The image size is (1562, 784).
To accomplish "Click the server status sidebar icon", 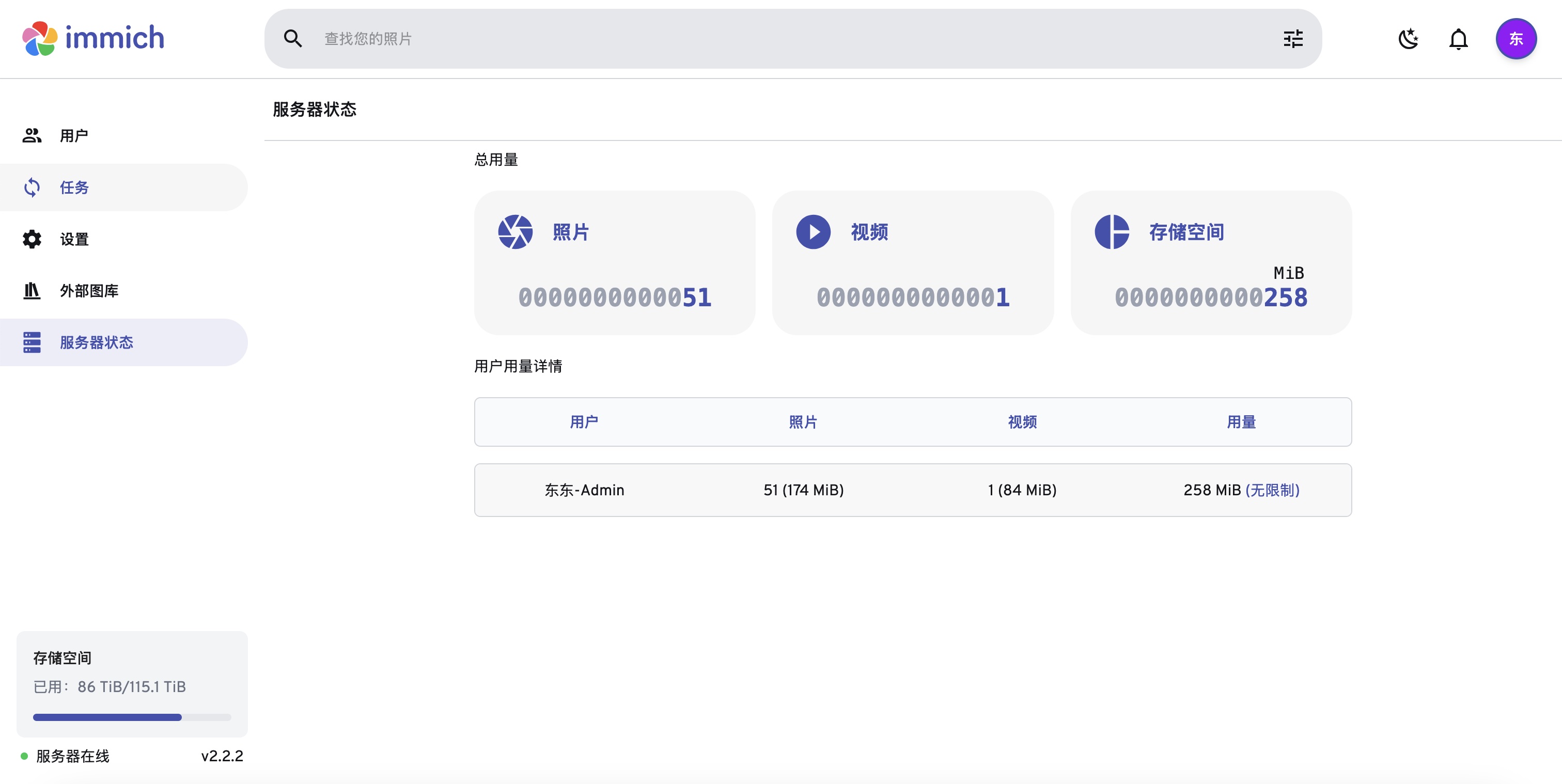I will coord(32,342).
